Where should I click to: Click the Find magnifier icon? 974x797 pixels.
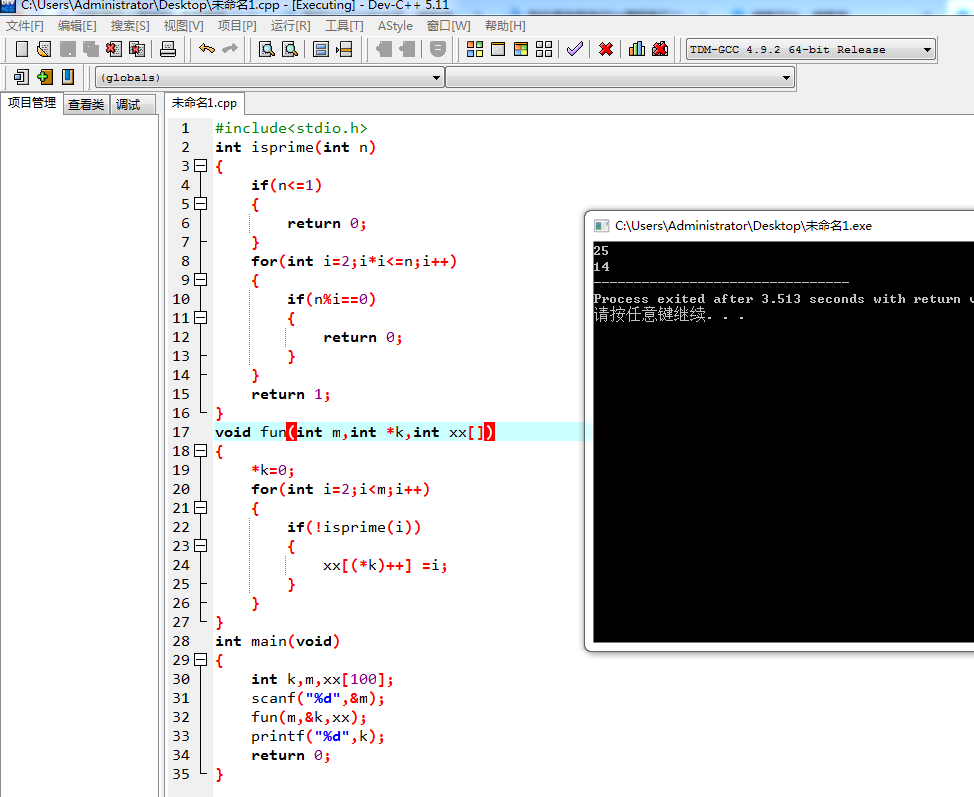[x=266, y=49]
